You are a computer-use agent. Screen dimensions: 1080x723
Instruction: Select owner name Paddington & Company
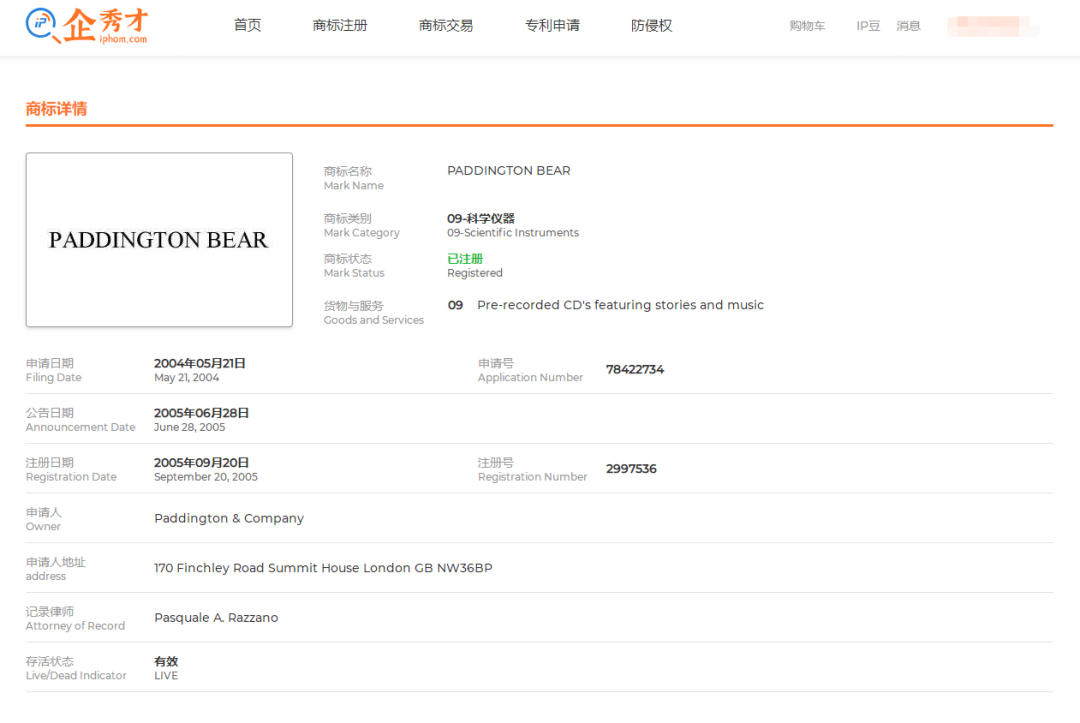coord(229,518)
